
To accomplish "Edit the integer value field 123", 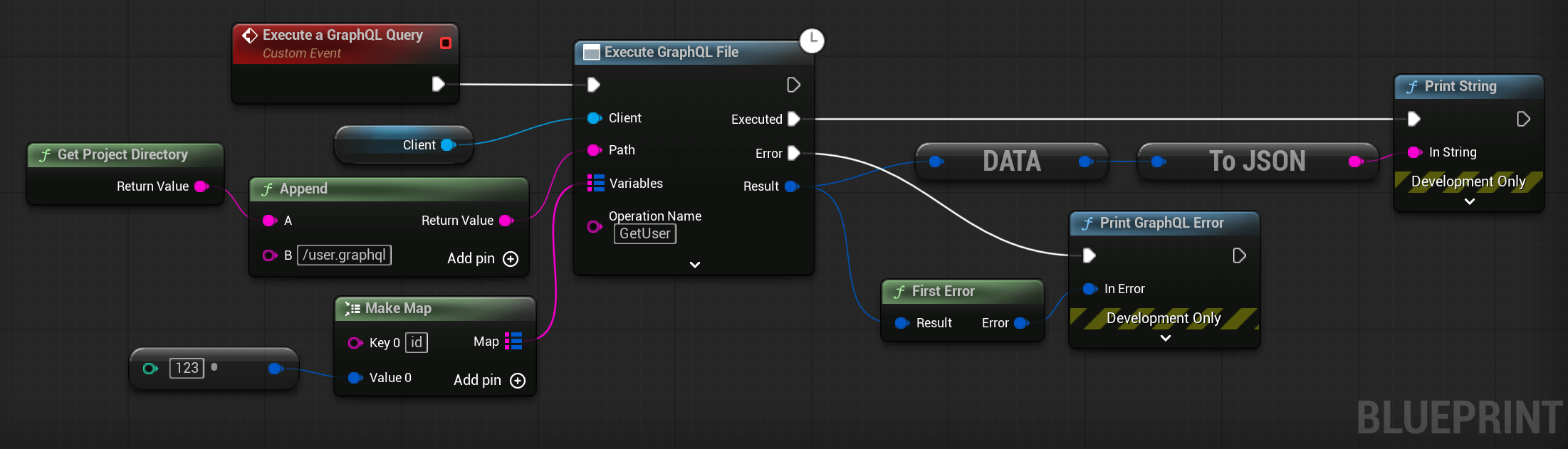I will pyautogui.click(x=187, y=368).
